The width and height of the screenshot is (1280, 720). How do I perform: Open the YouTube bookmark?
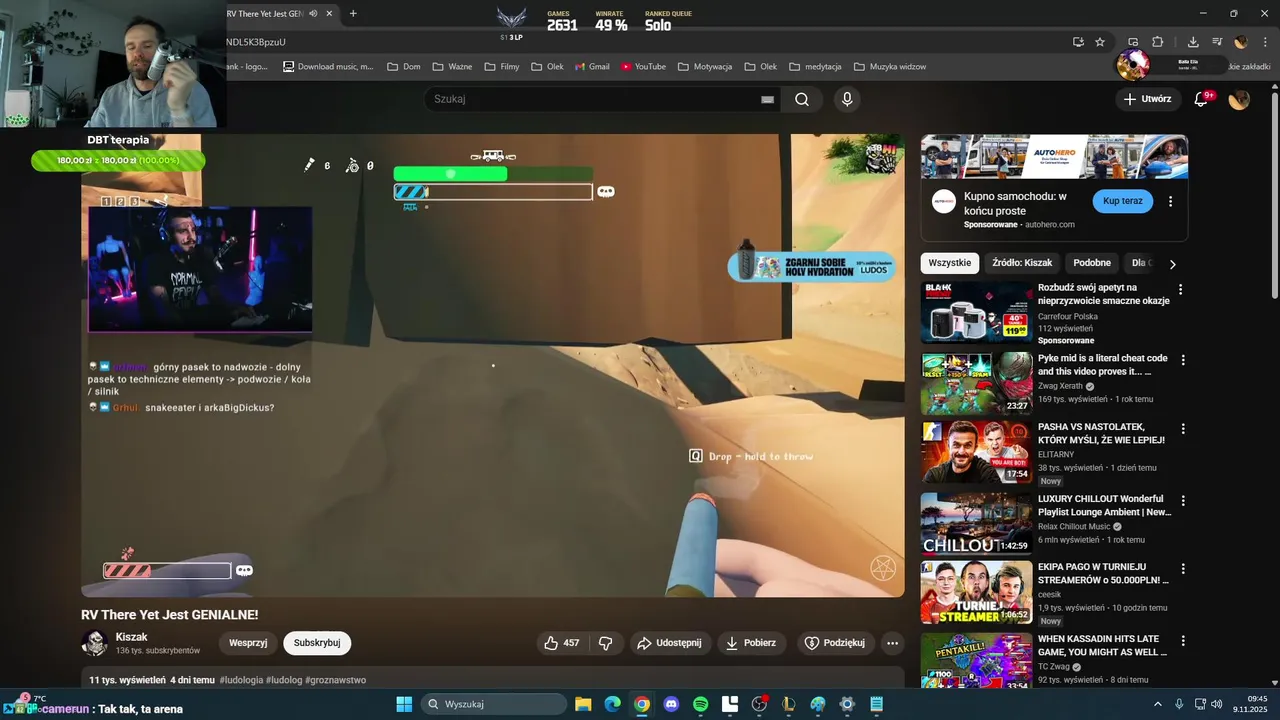click(x=643, y=67)
